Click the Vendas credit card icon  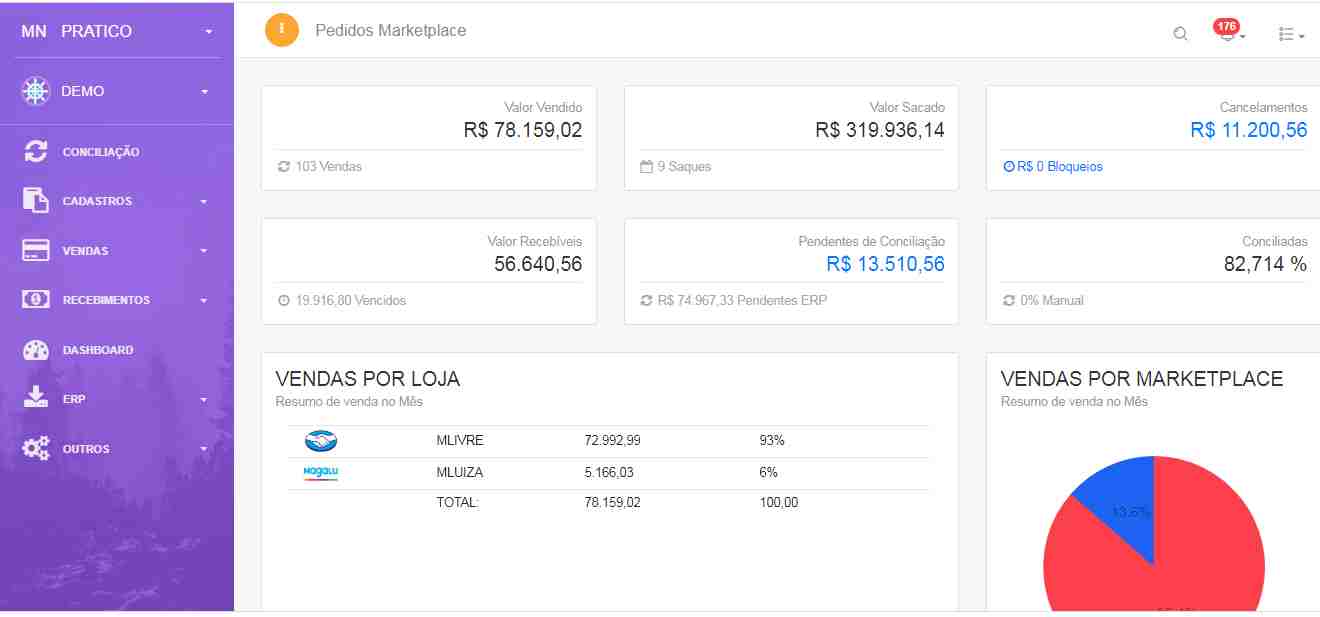tap(35, 250)
